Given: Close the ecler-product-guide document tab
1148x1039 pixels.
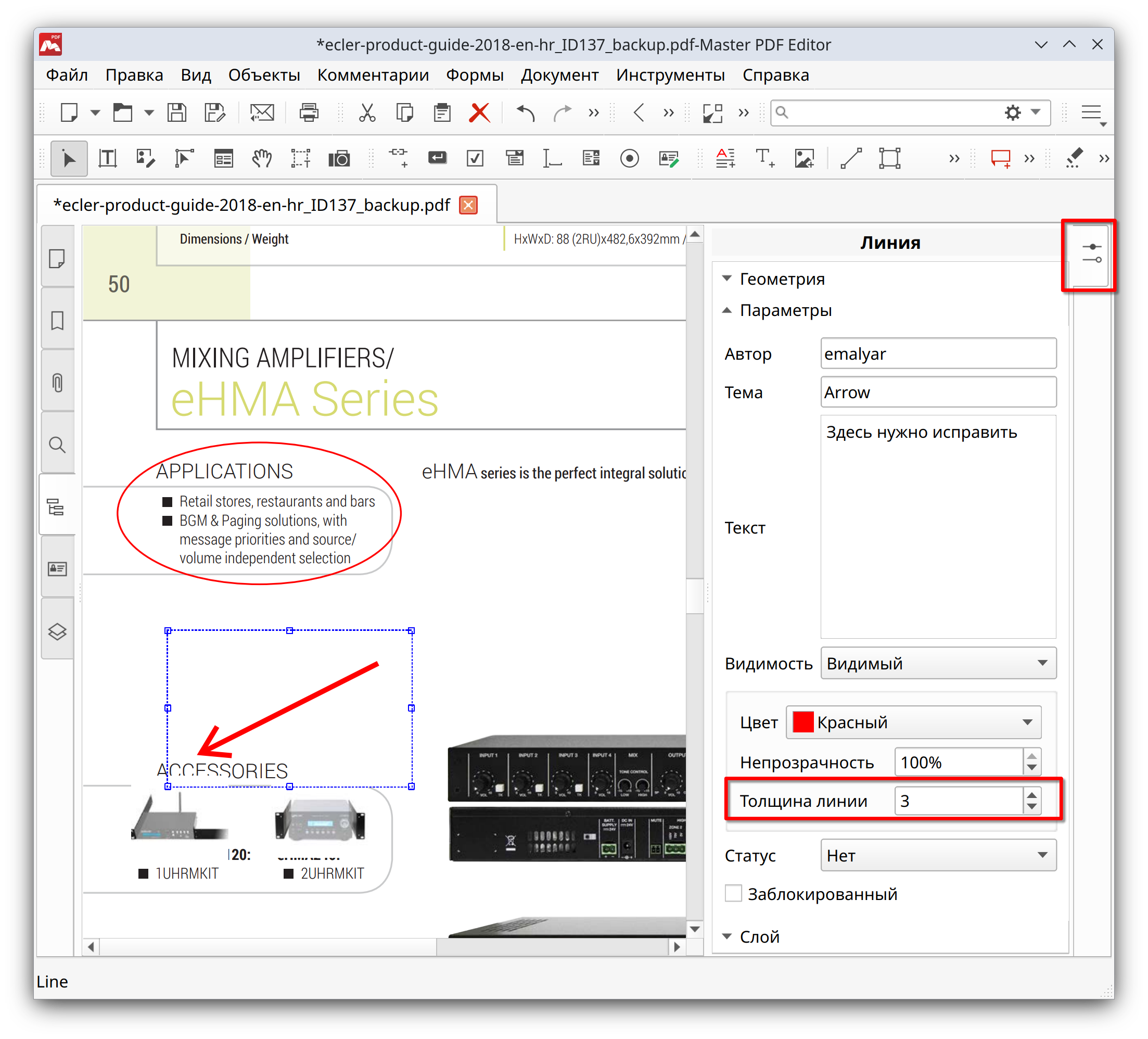Looking at the screenshot, I should tap(468, 205).
